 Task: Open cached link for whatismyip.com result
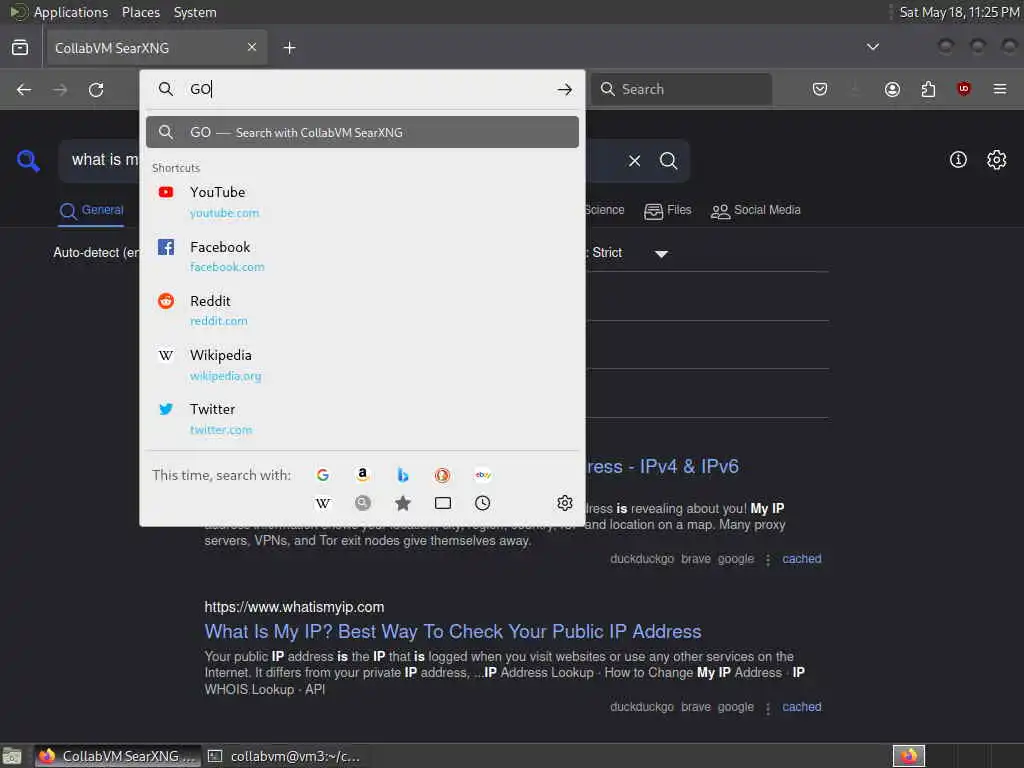point(801,707)
